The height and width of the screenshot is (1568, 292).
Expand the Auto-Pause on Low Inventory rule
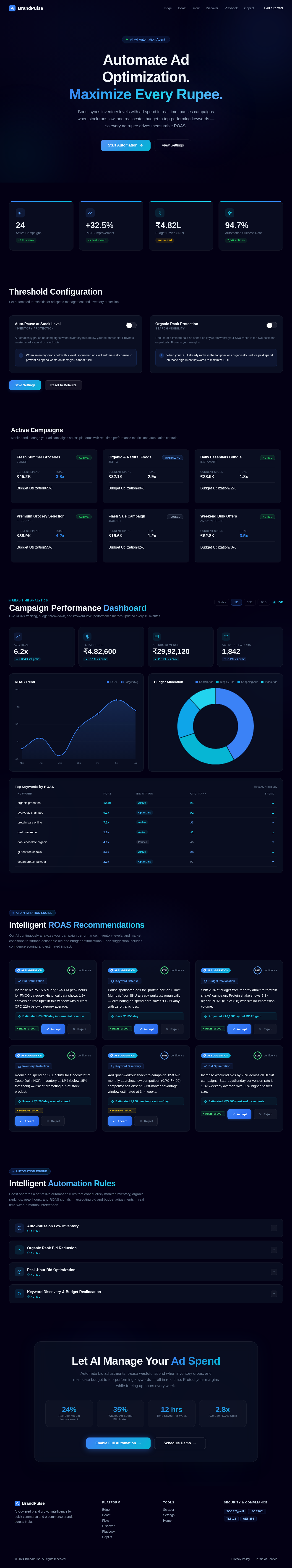click(x=274, y=1228)
